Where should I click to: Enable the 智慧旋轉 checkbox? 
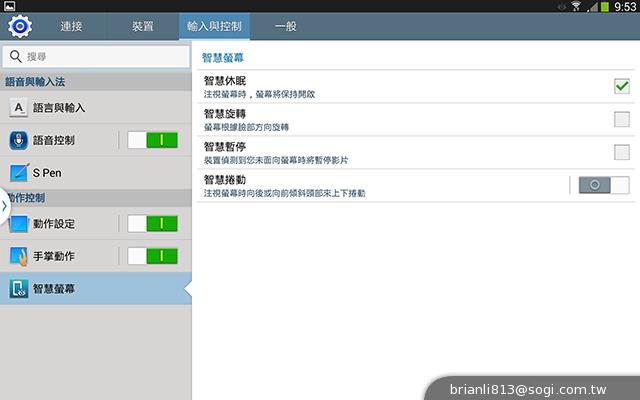click(x=621, y=120)
